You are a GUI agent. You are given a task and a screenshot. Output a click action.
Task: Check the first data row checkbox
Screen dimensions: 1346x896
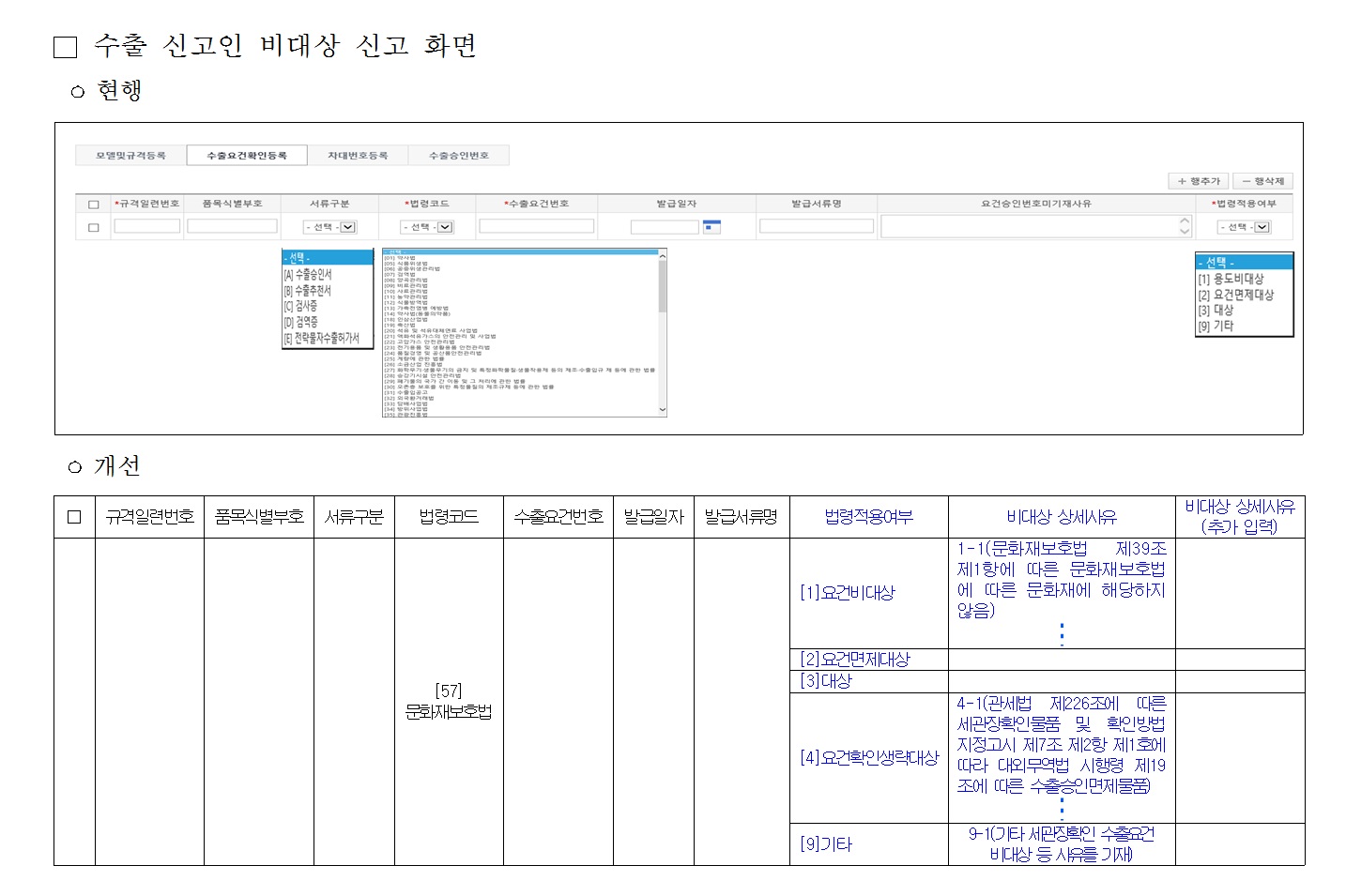[x=93, y=227]
